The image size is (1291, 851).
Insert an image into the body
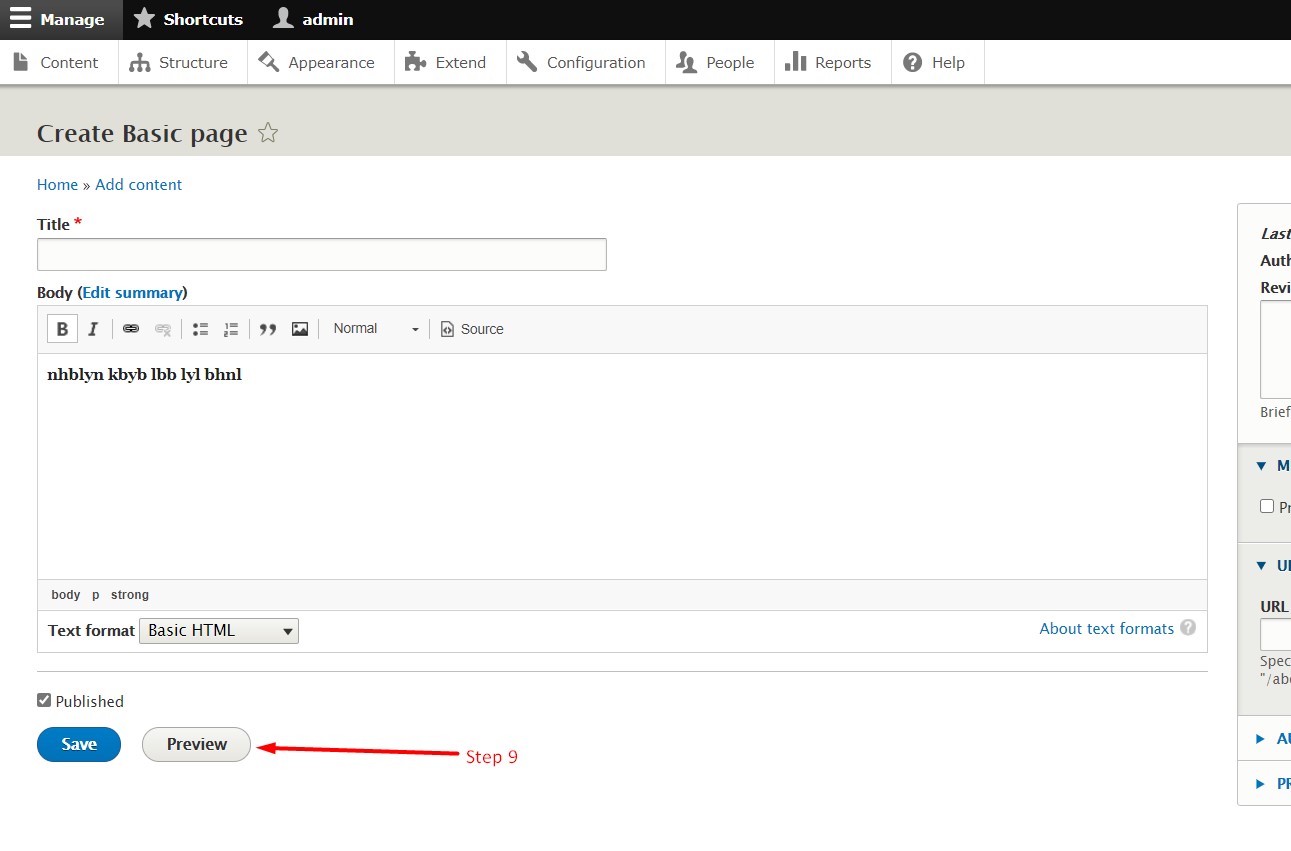(300, 329)
